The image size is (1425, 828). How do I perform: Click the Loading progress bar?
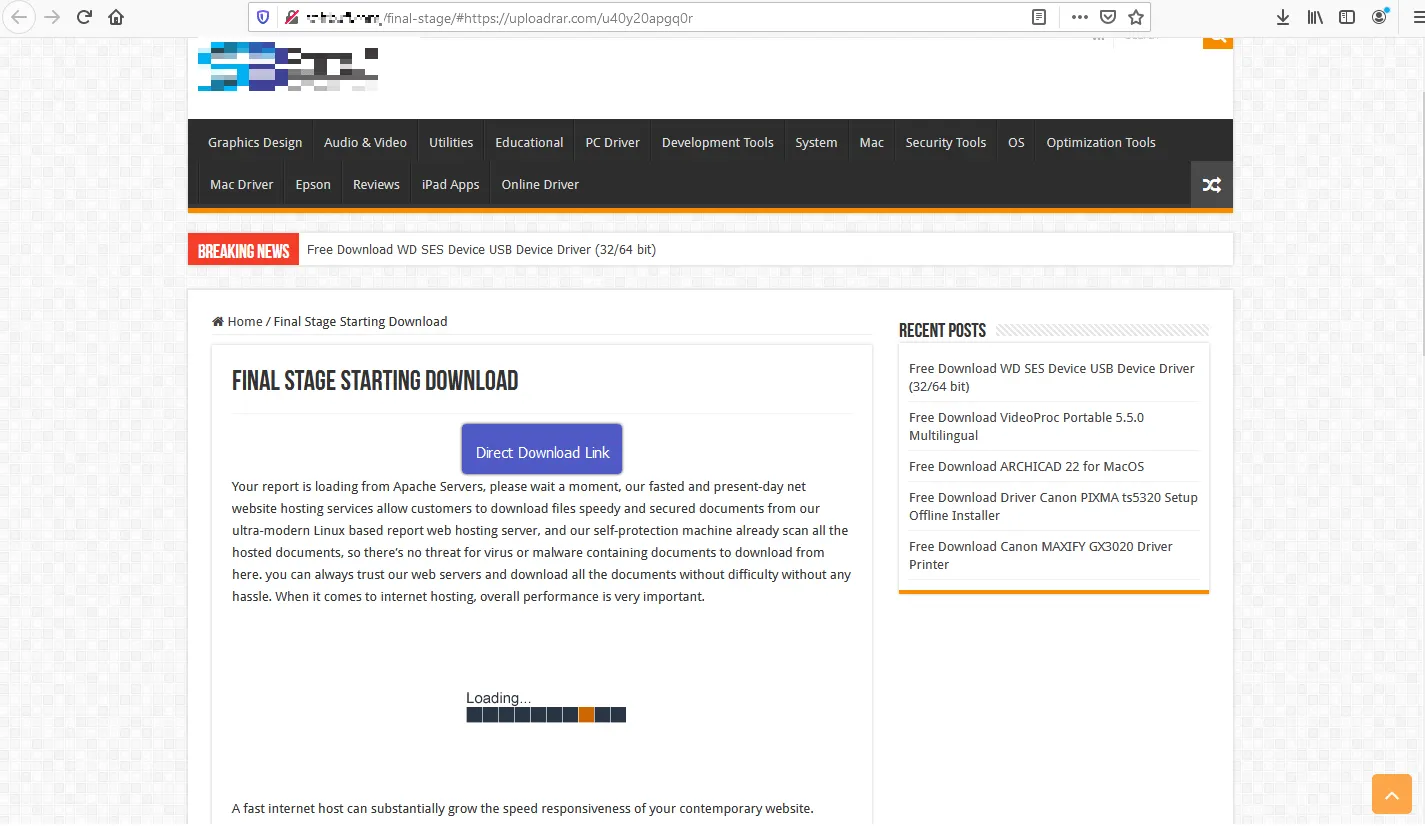pyautogui.click(x=546, y=715)
